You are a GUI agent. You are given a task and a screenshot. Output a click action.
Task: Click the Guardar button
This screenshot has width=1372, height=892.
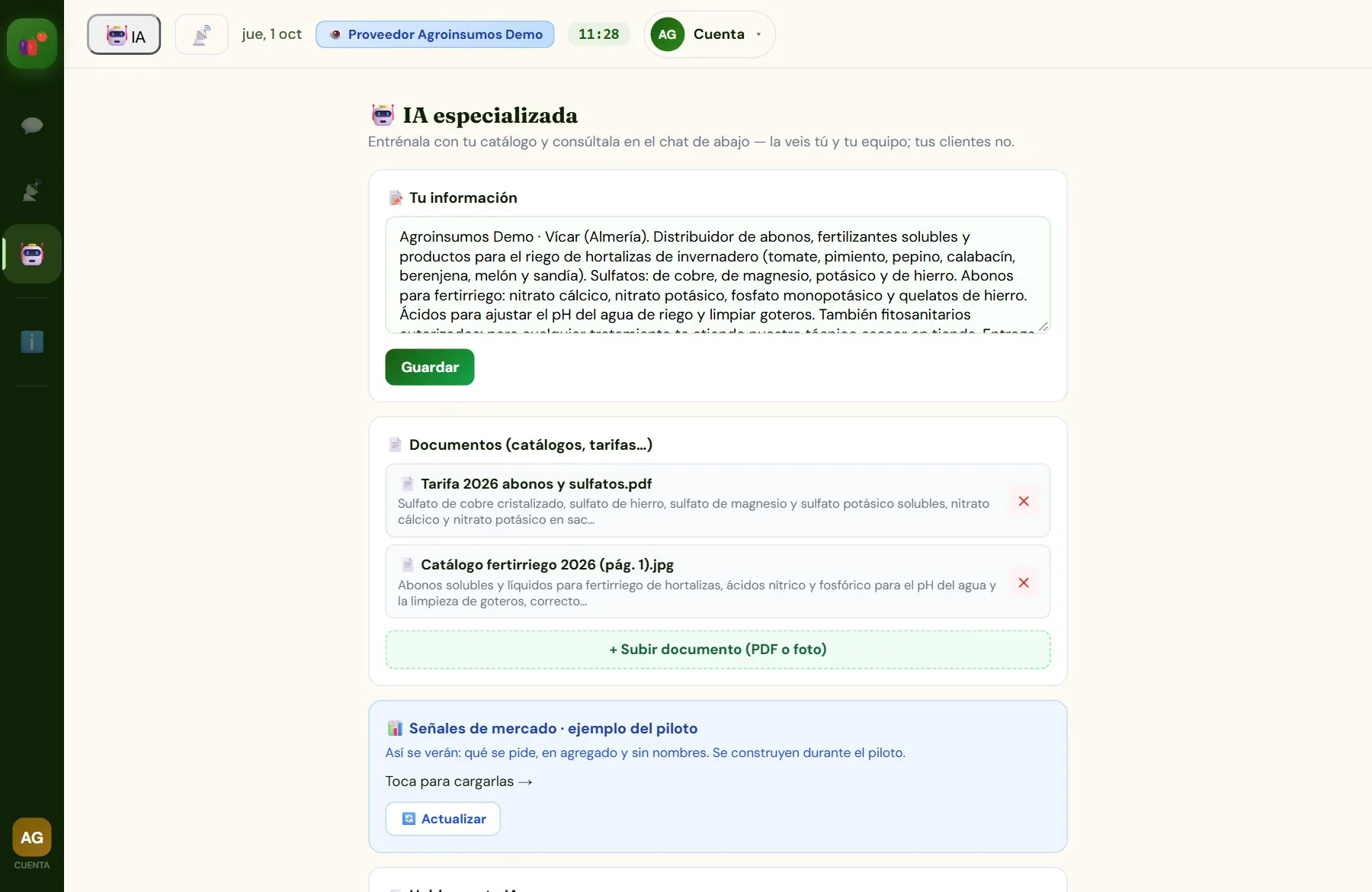click(430, 367)
